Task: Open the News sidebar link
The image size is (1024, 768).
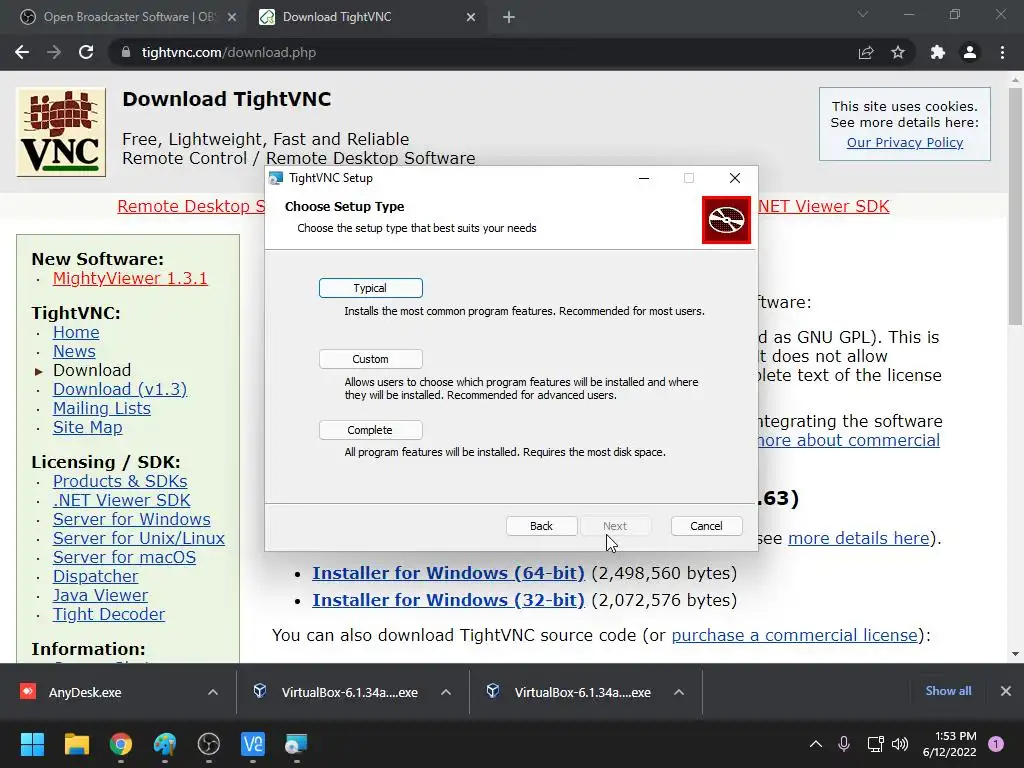Action: tap(74, 351)
